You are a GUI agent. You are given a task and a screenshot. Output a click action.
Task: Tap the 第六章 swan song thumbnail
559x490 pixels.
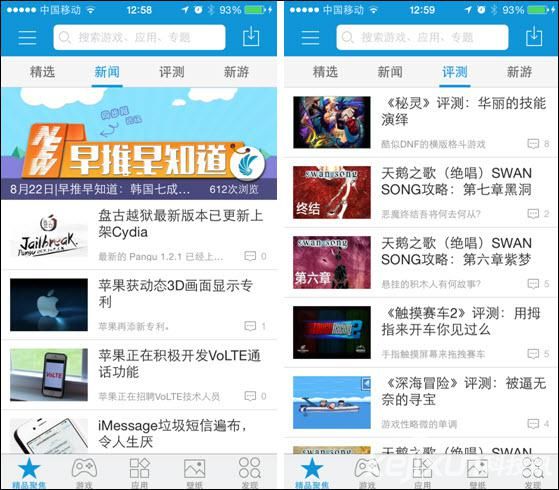[332, 262]
